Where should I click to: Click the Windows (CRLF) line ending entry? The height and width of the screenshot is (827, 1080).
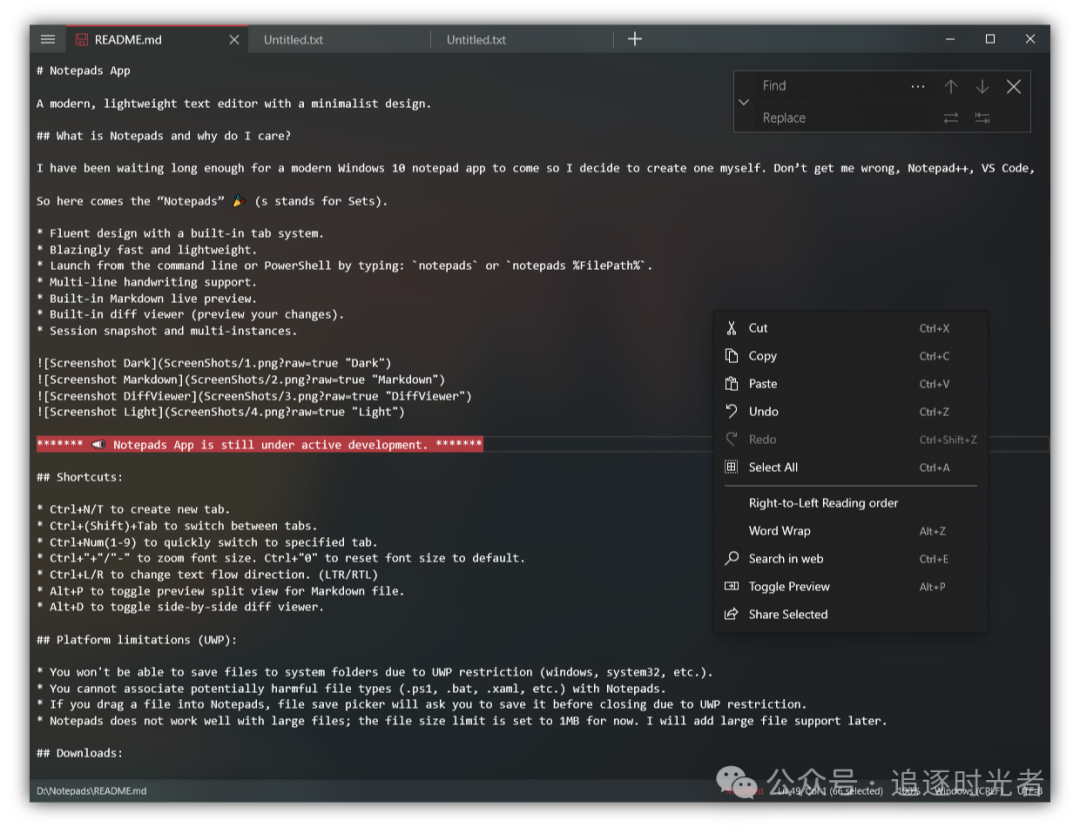point(968,791)
